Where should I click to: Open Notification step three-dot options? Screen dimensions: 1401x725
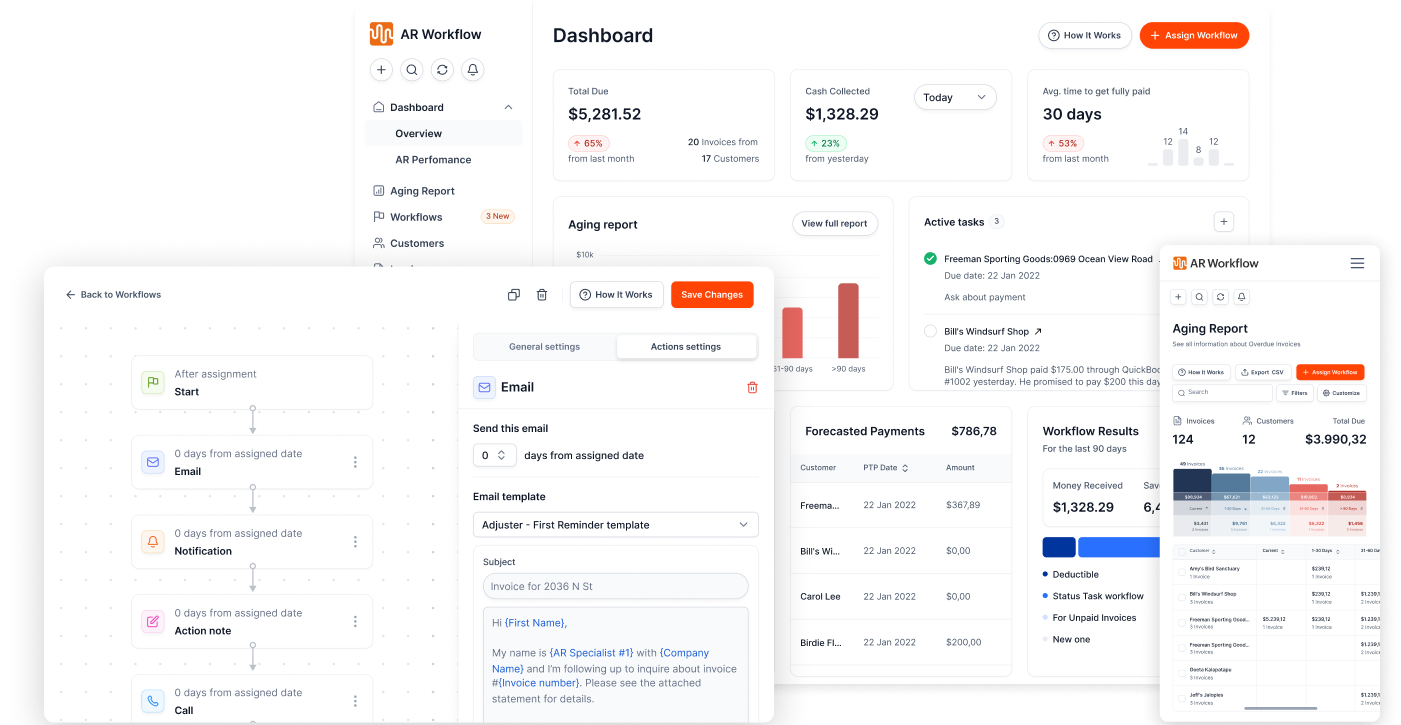[x=355, y=542]
